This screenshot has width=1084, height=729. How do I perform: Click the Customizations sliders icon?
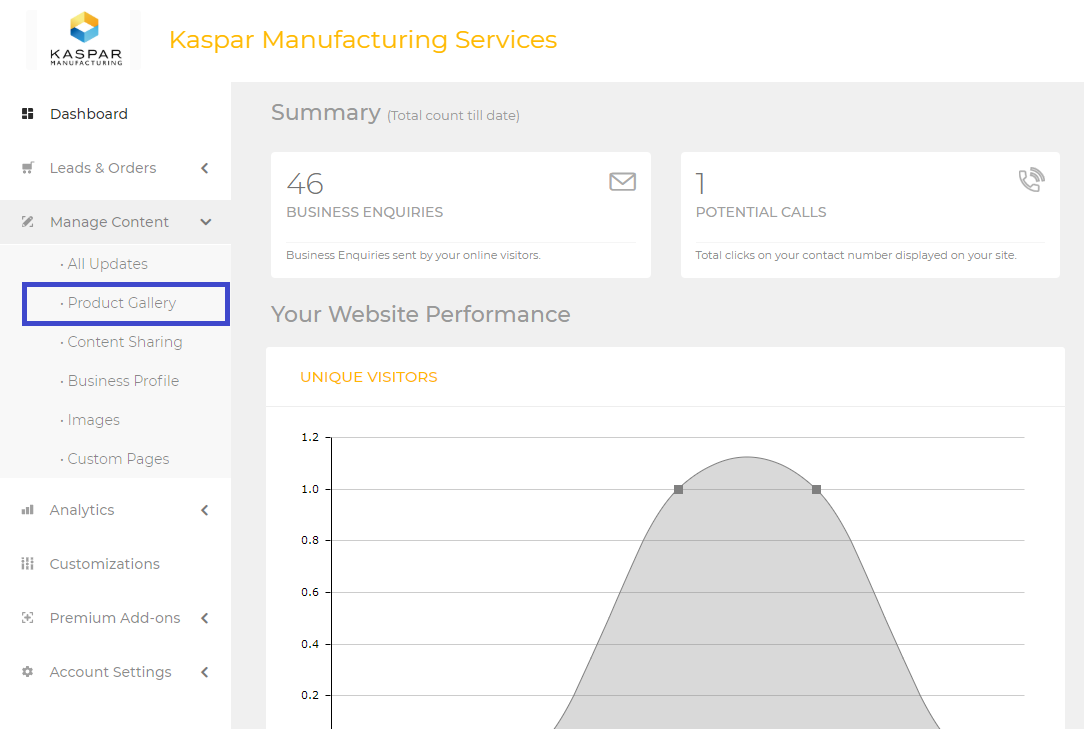(28, 564)
